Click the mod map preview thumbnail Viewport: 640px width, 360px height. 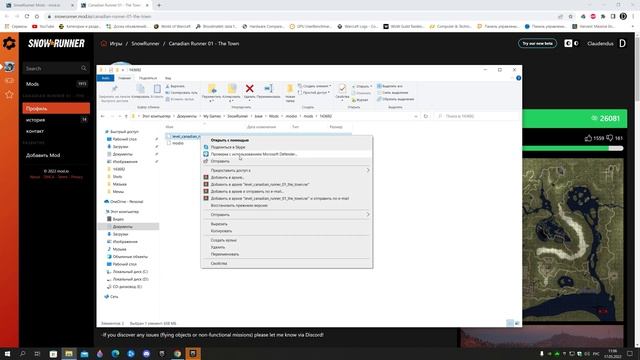pyautogui.click(x=573, y=240)
